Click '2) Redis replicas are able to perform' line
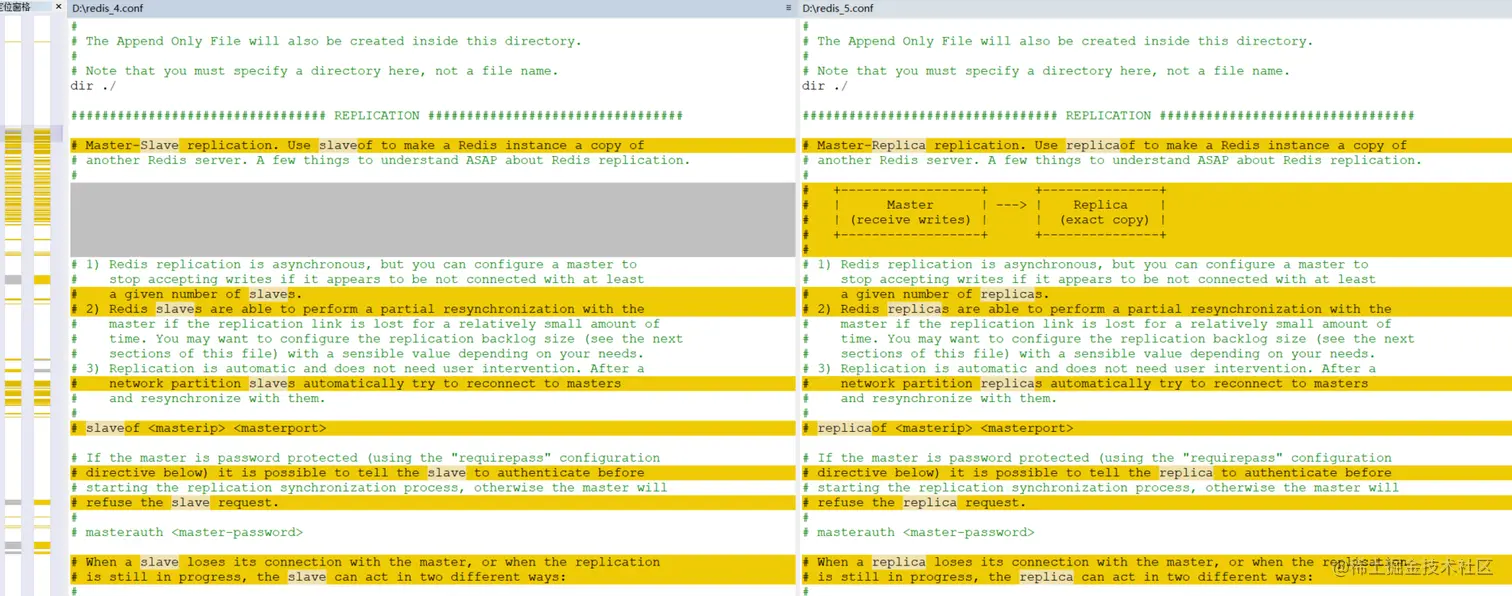Viewport: 1512px width, 596px height. point(1157,309)
